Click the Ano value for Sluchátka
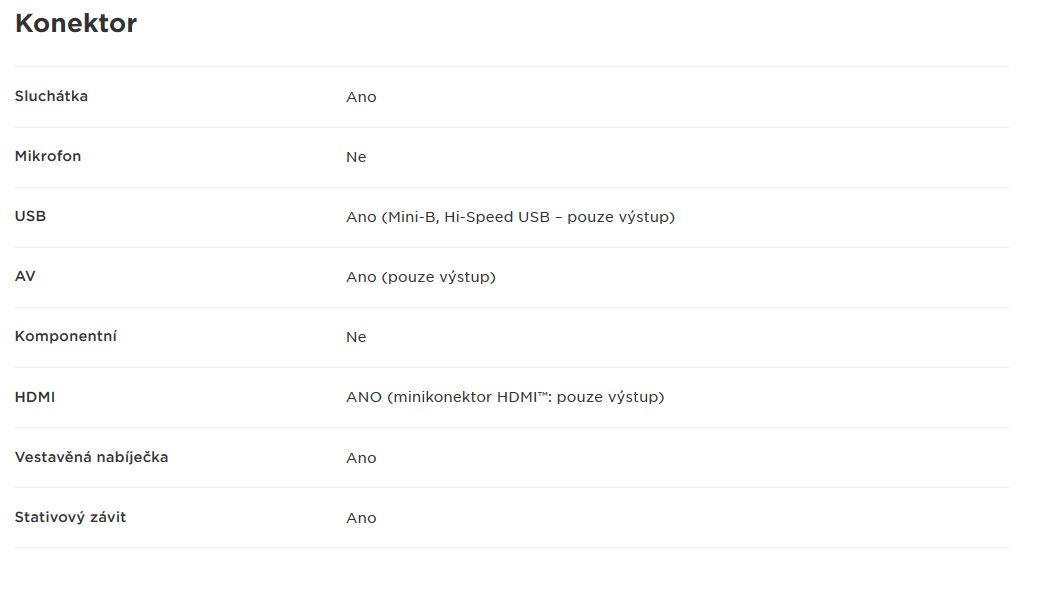Viewport: 1038px width, 597px height. 361,97
